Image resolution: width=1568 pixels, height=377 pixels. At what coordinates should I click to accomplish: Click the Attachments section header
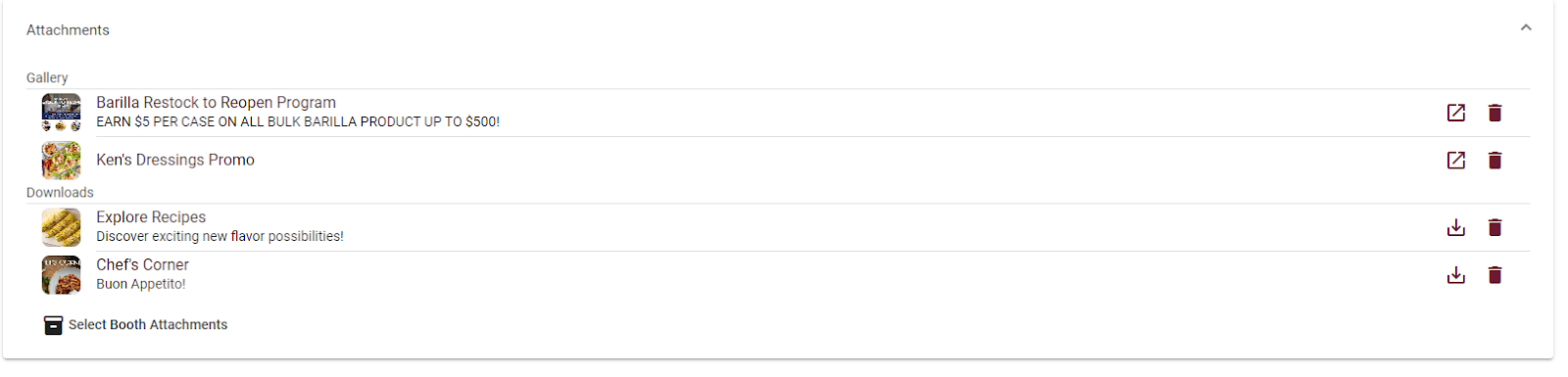(68, 30)
